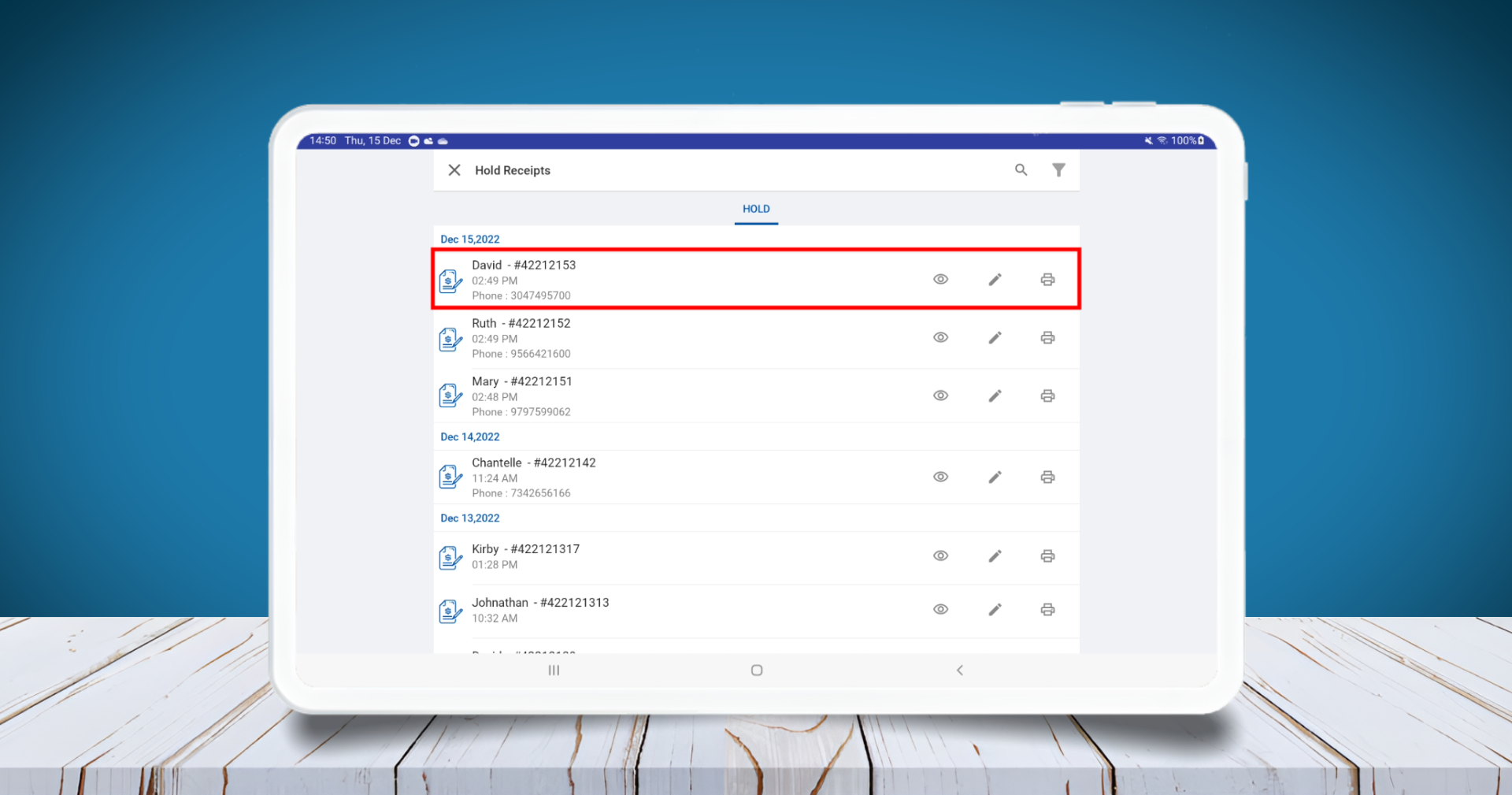1512x795 pixels.
Task: Switch to the HOLD tab
Action: point(756,209)
